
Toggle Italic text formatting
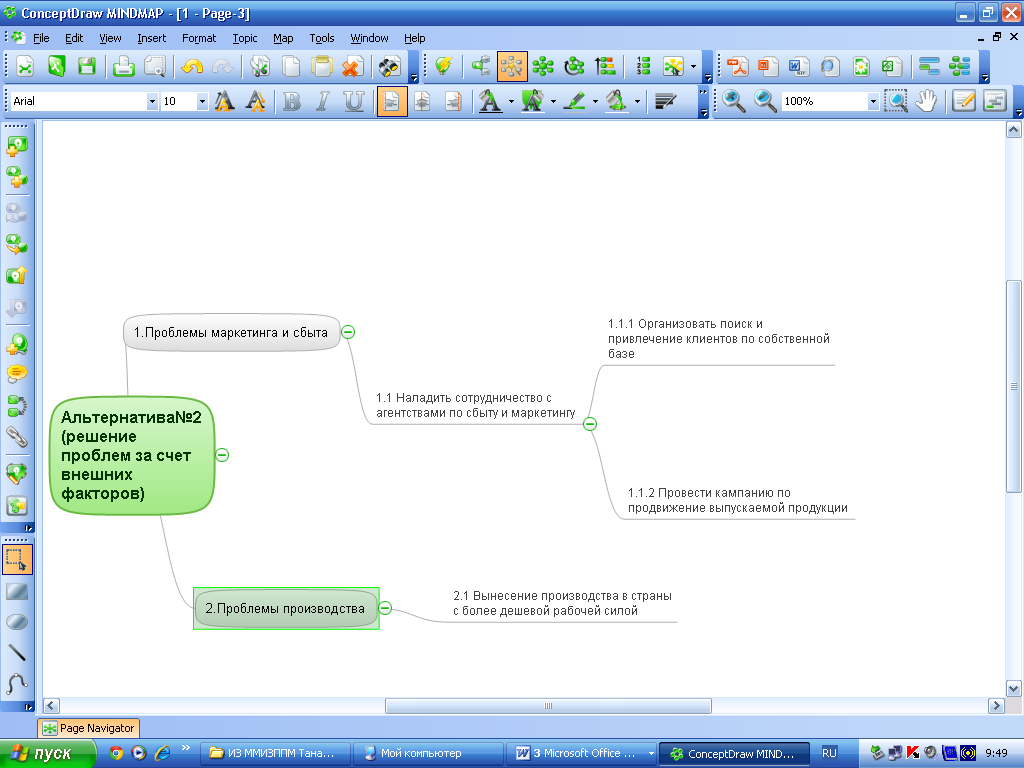(x=323, y=101)
